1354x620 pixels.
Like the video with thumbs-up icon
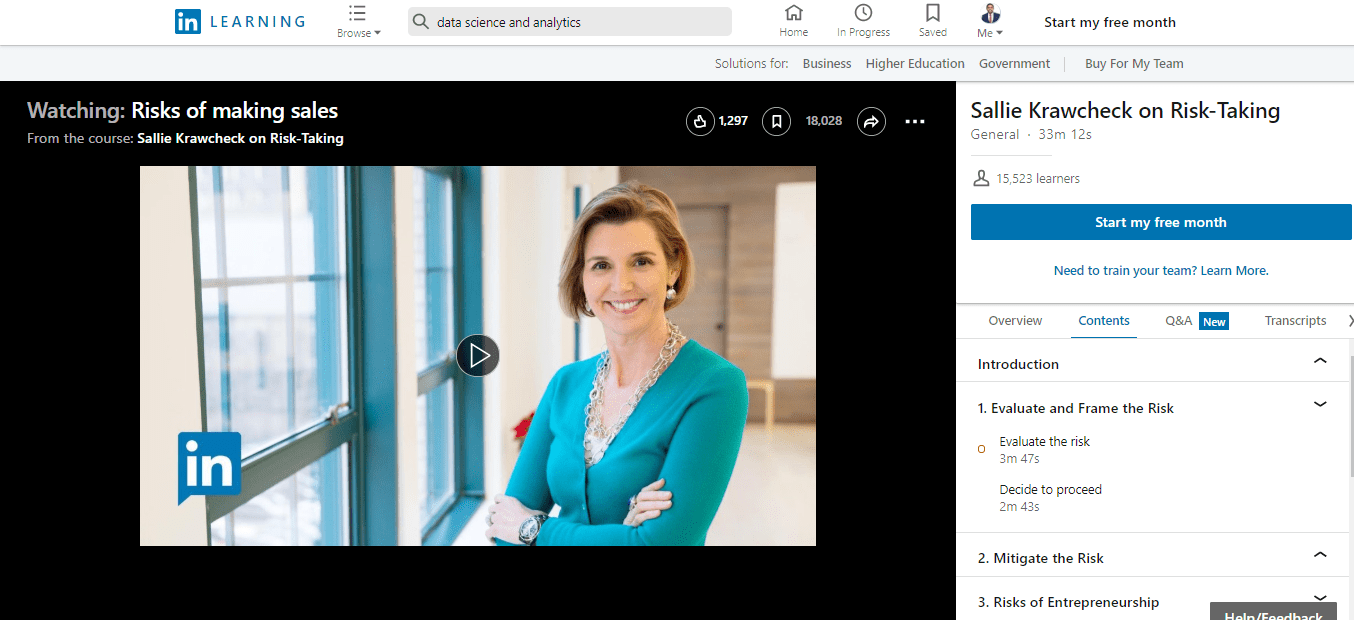click(700, 121)
